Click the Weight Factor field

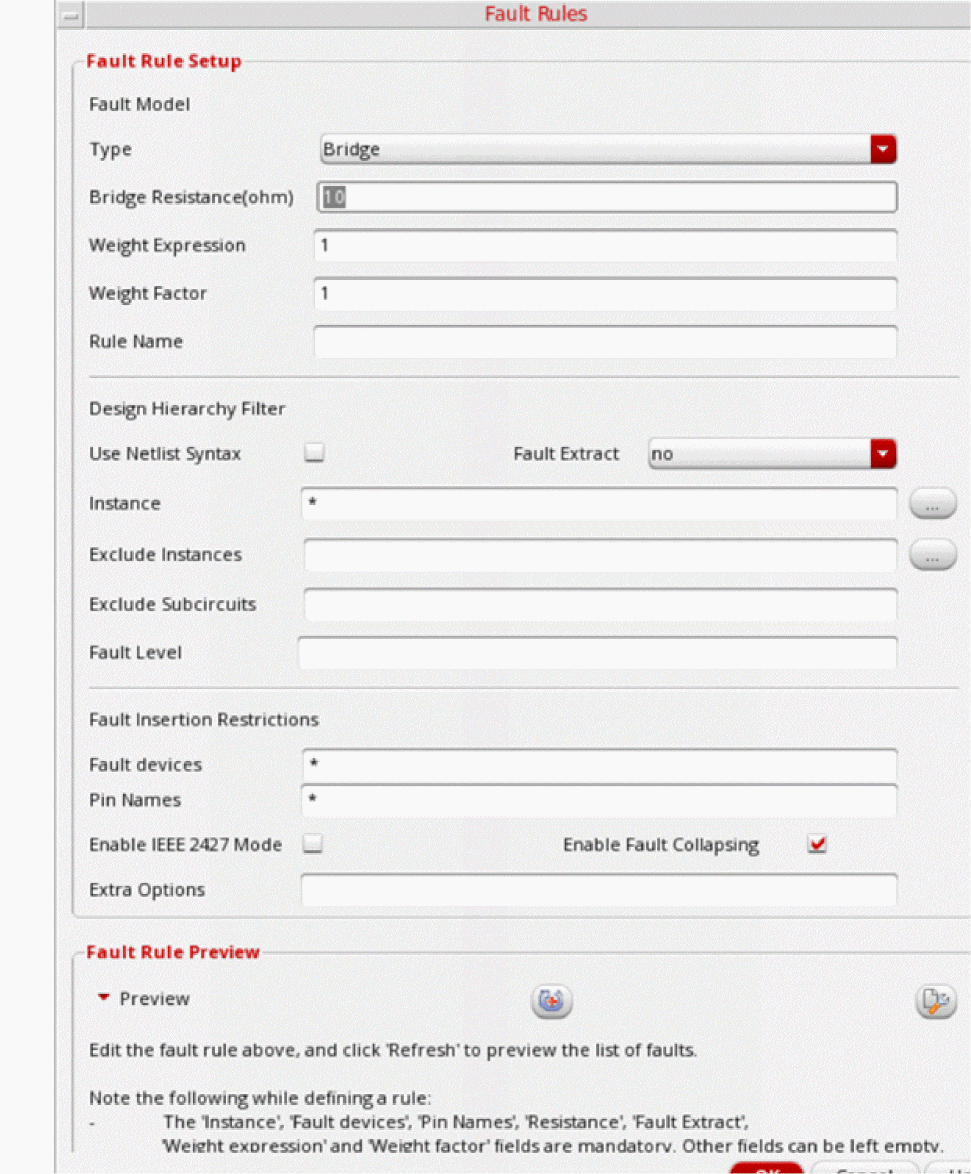pyautogui.click(x=606, y=294)
